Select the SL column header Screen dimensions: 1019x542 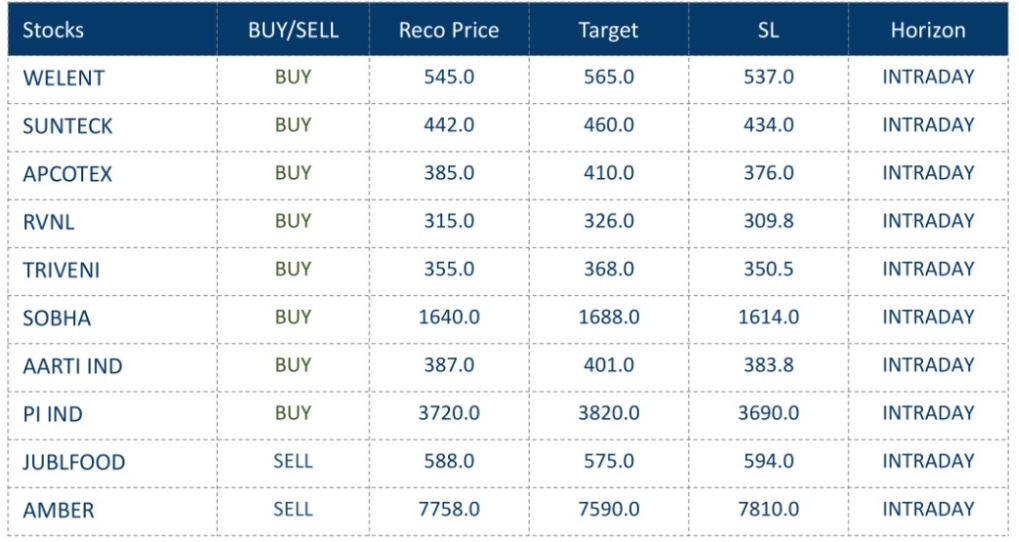point(768,30)
